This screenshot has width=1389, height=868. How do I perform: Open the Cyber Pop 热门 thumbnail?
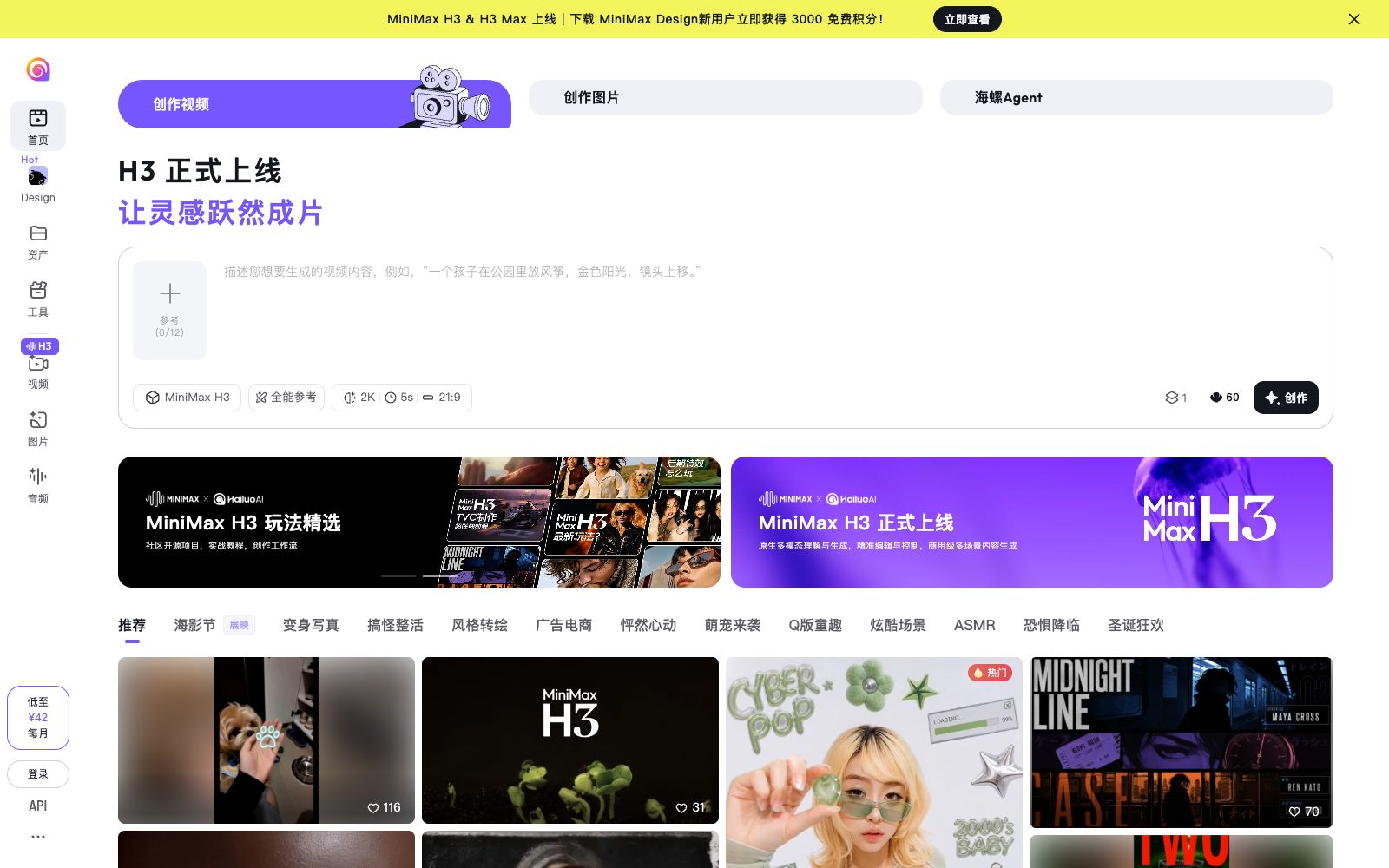(874, 762)
